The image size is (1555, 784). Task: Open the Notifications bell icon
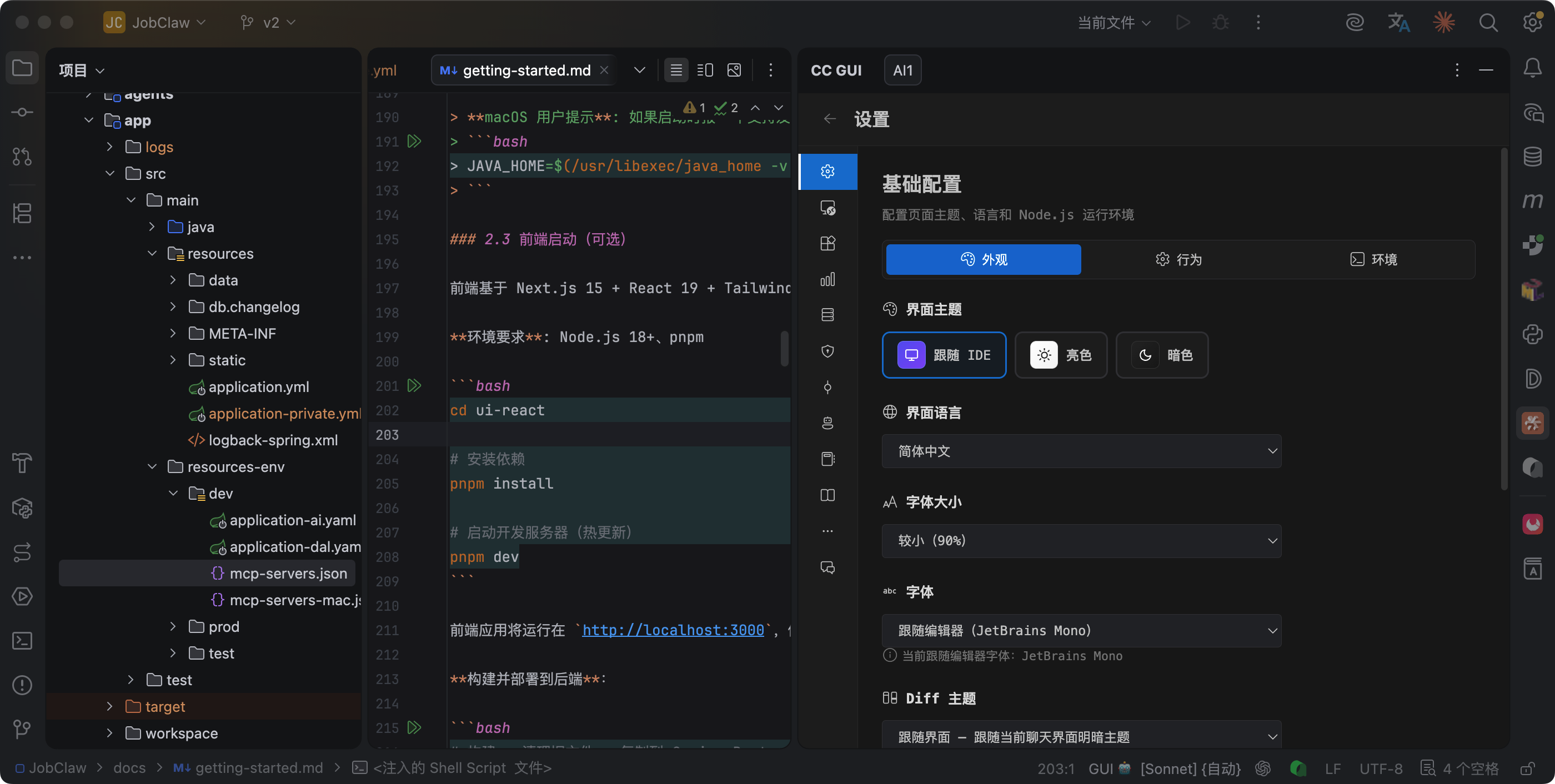[x=1532, y=68]
